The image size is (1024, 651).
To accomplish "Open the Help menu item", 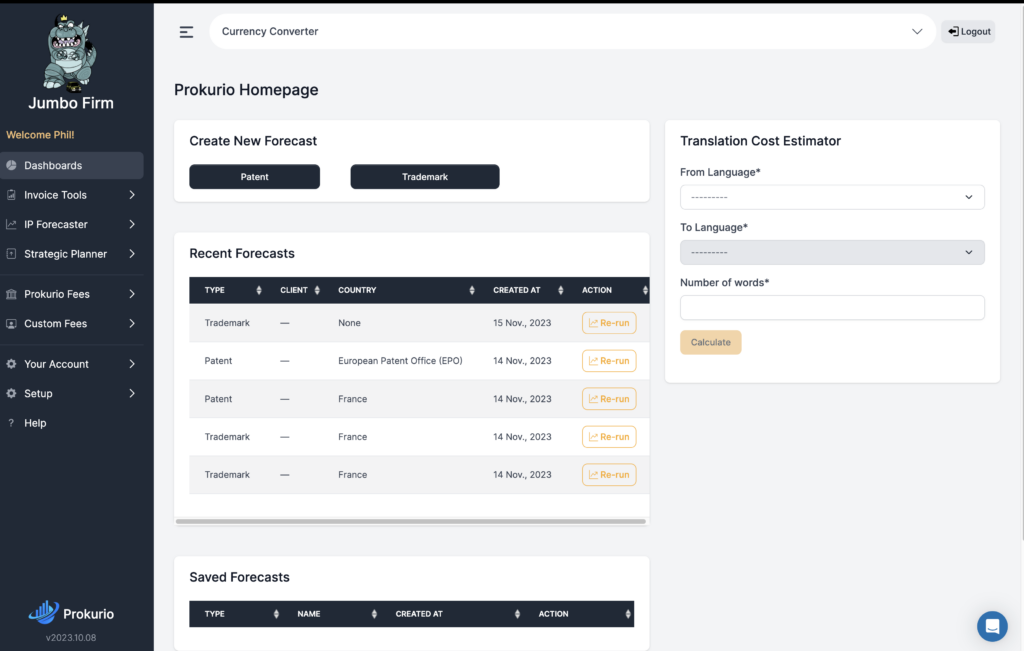I will click(72, 422).
